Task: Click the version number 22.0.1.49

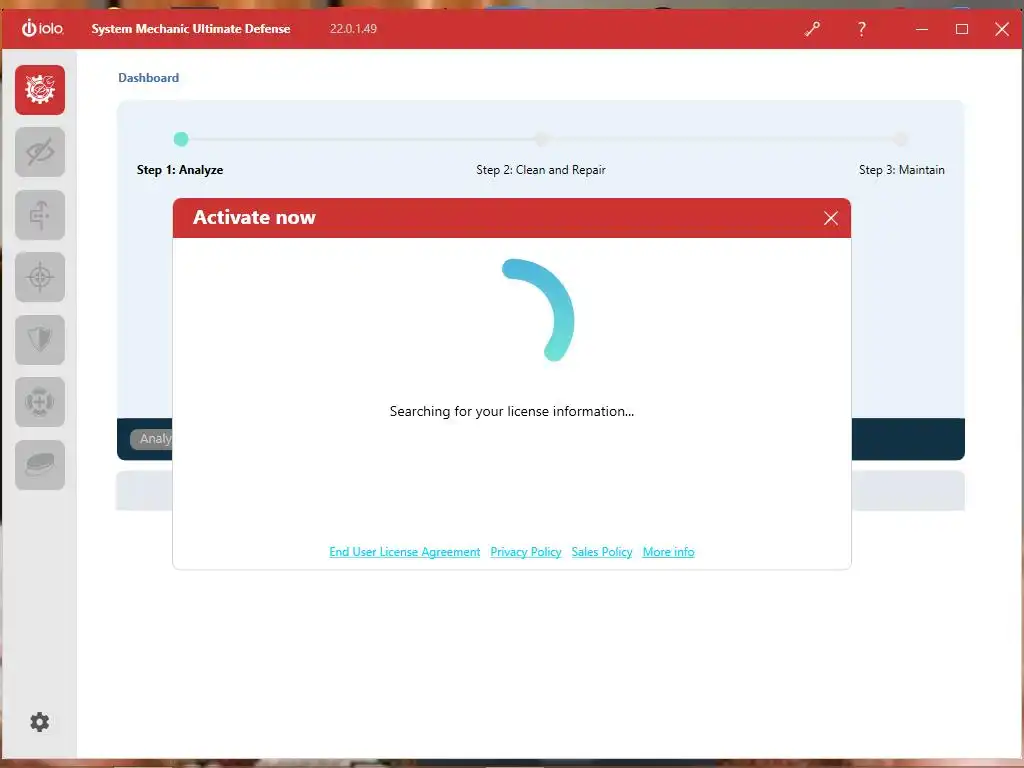Action: pos(353,29)
